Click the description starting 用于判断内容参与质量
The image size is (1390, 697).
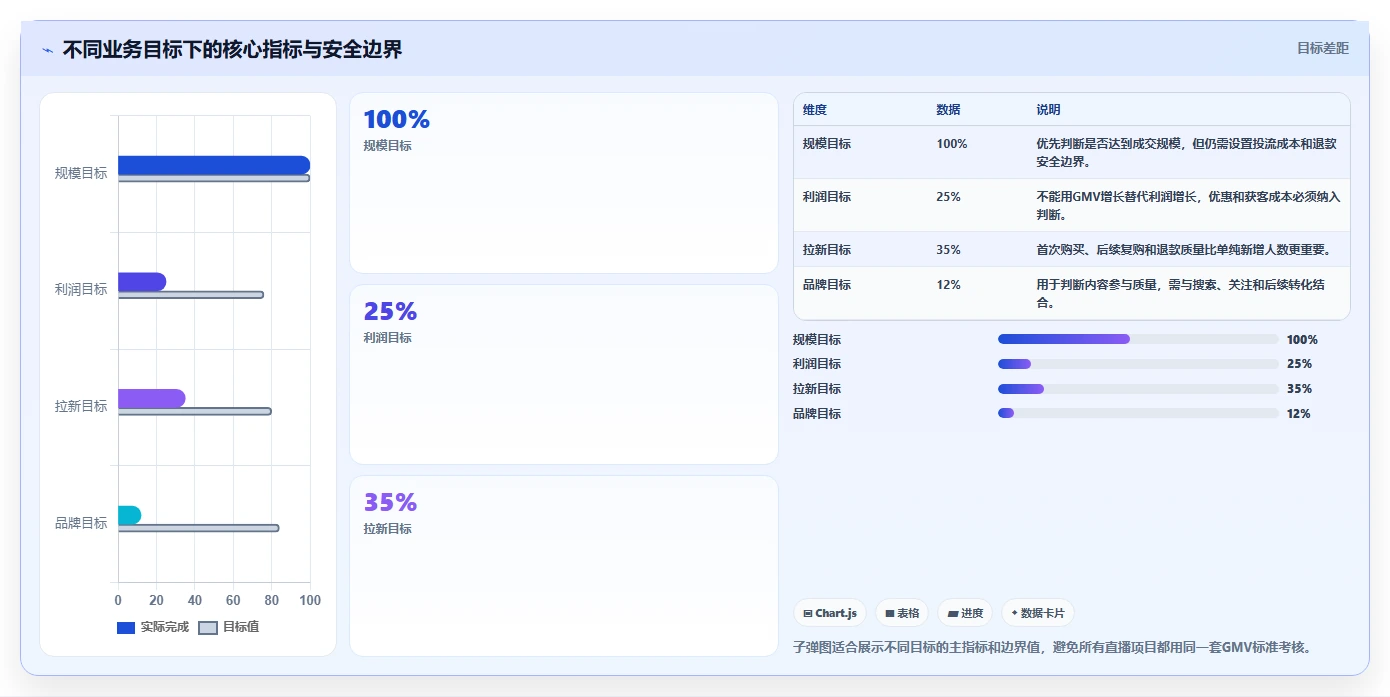1181,293
